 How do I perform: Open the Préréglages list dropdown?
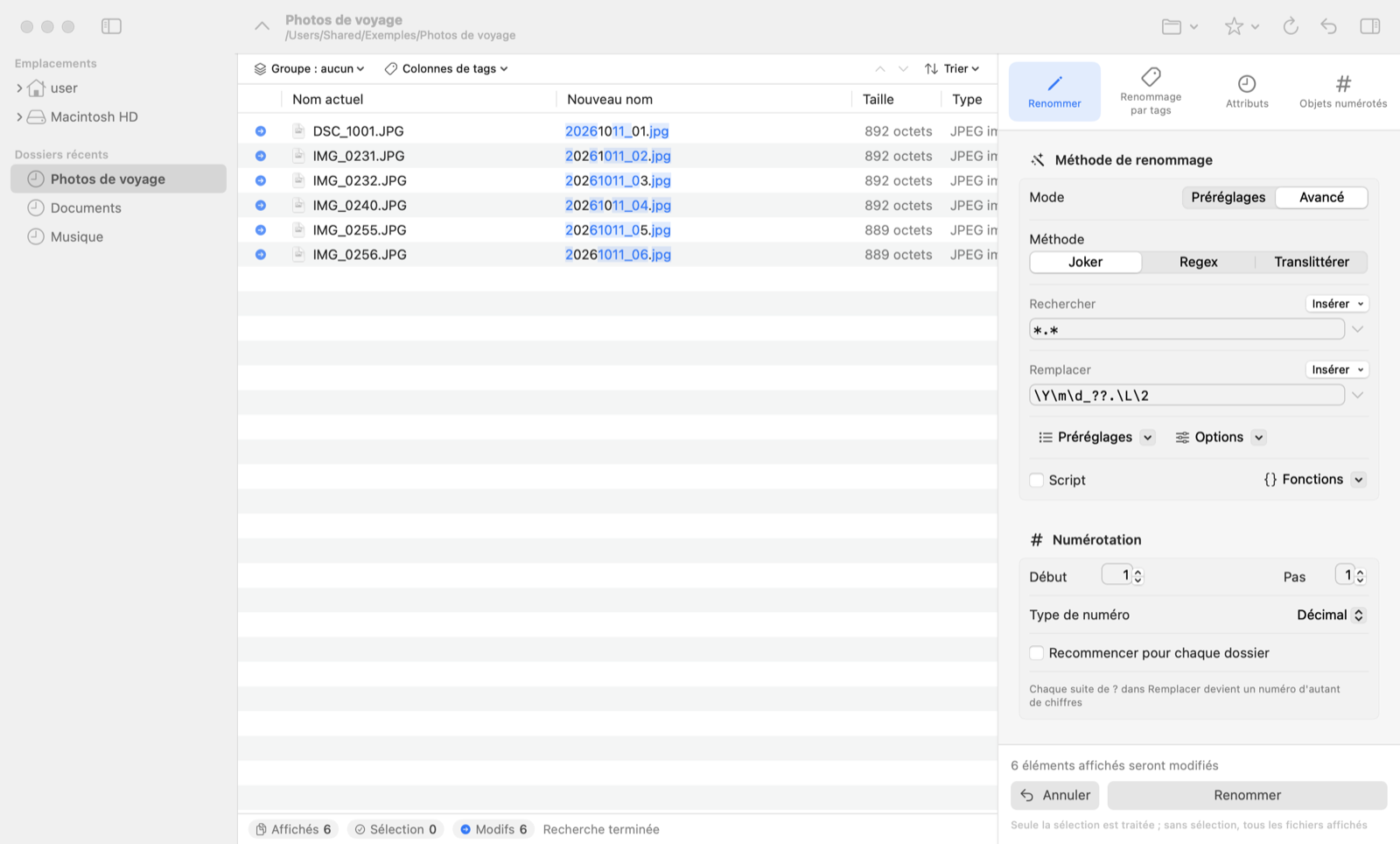[x=1096, y=437]
